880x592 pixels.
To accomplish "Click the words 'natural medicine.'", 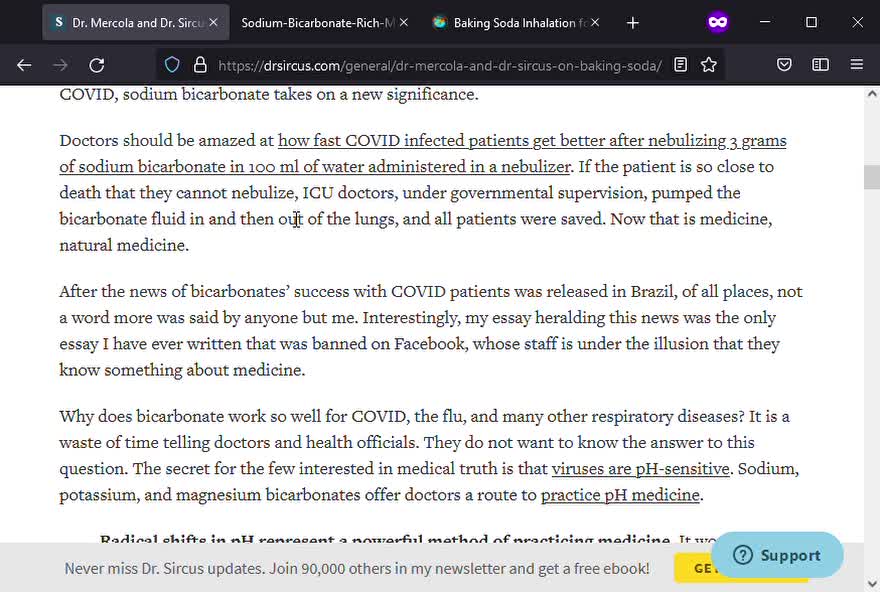I will (x=124, y=245).
